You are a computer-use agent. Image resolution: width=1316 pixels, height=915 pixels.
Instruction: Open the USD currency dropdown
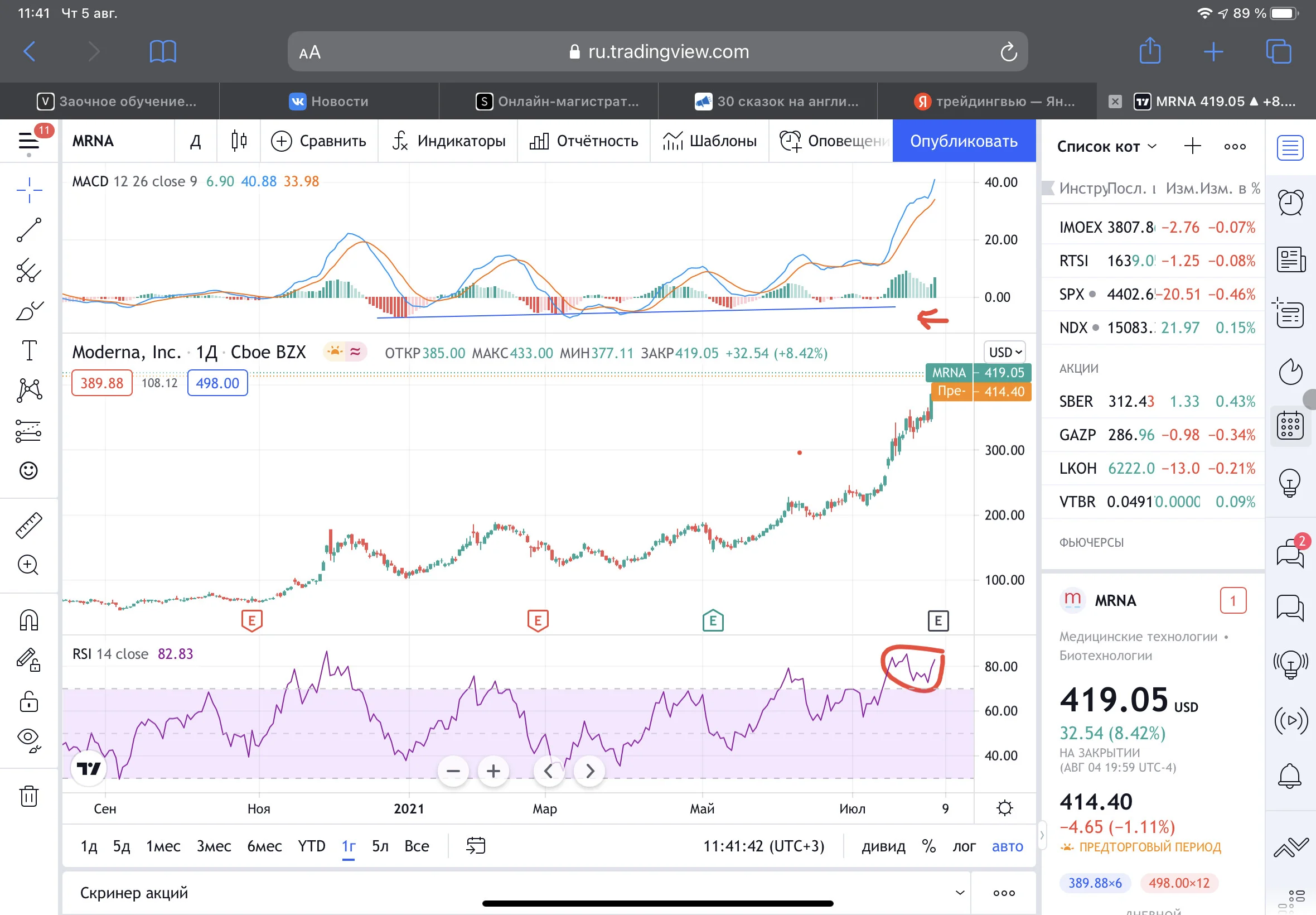[x=1005, y=352]
